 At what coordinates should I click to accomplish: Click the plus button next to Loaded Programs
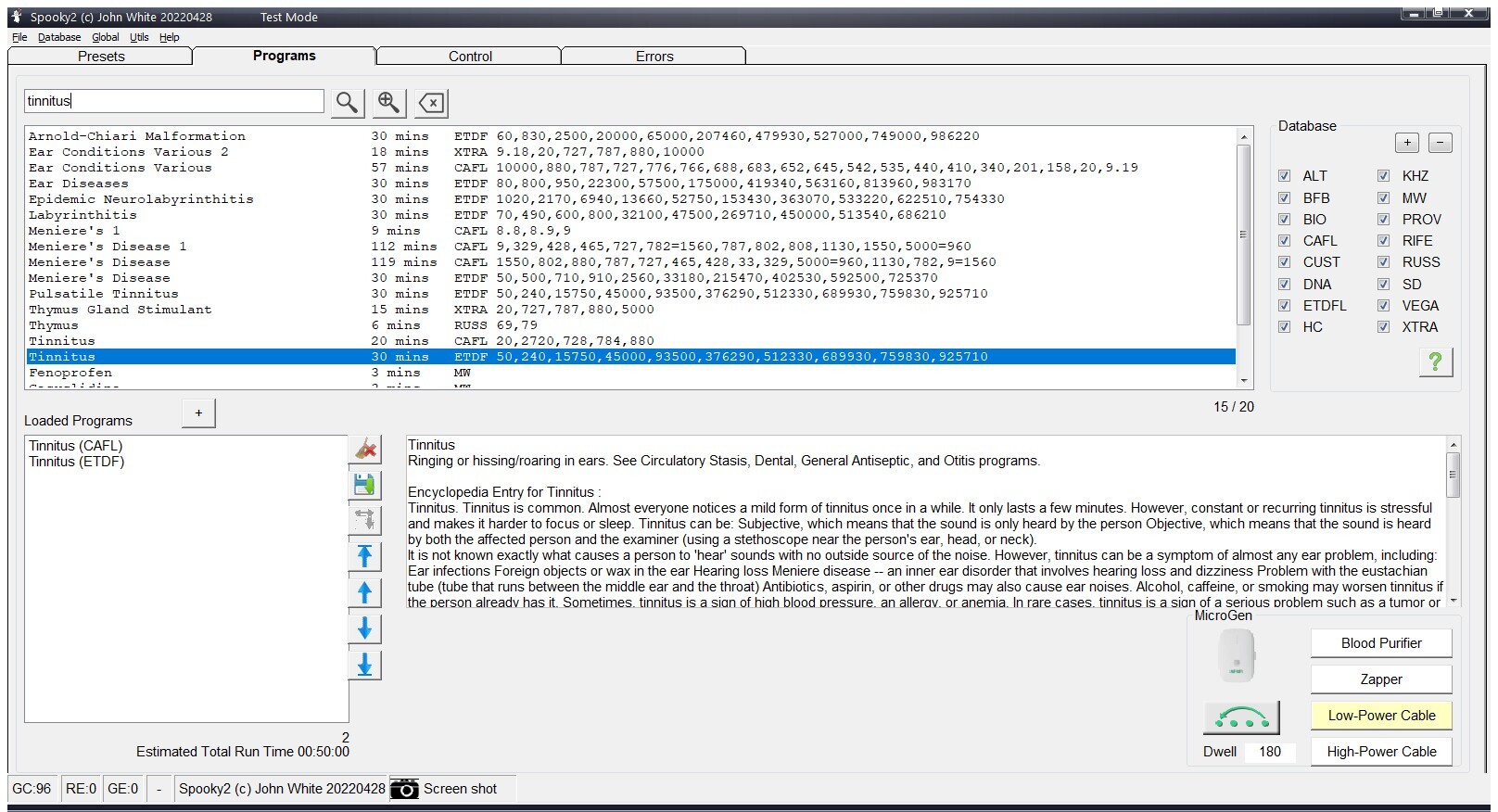pos(198,413)
